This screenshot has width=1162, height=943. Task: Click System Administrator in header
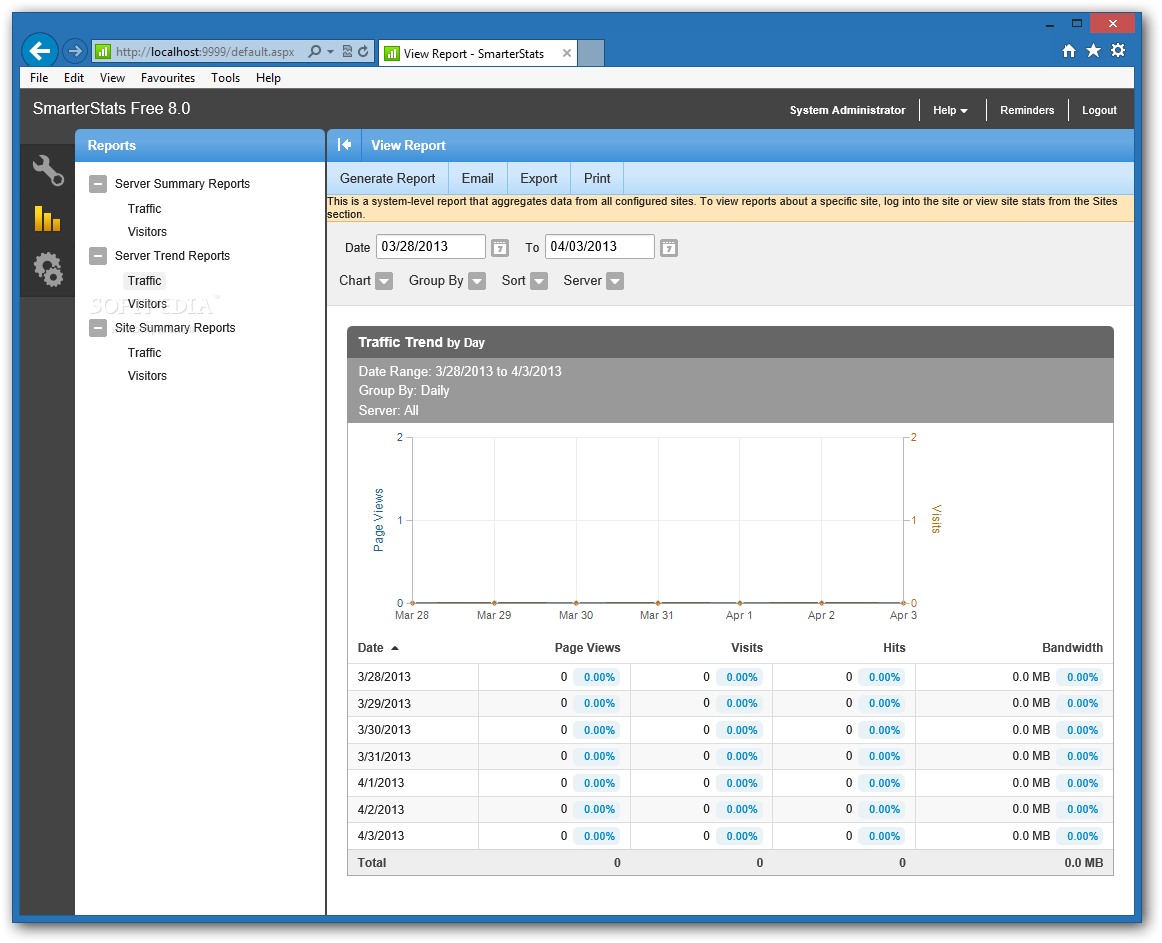(847, 110)
